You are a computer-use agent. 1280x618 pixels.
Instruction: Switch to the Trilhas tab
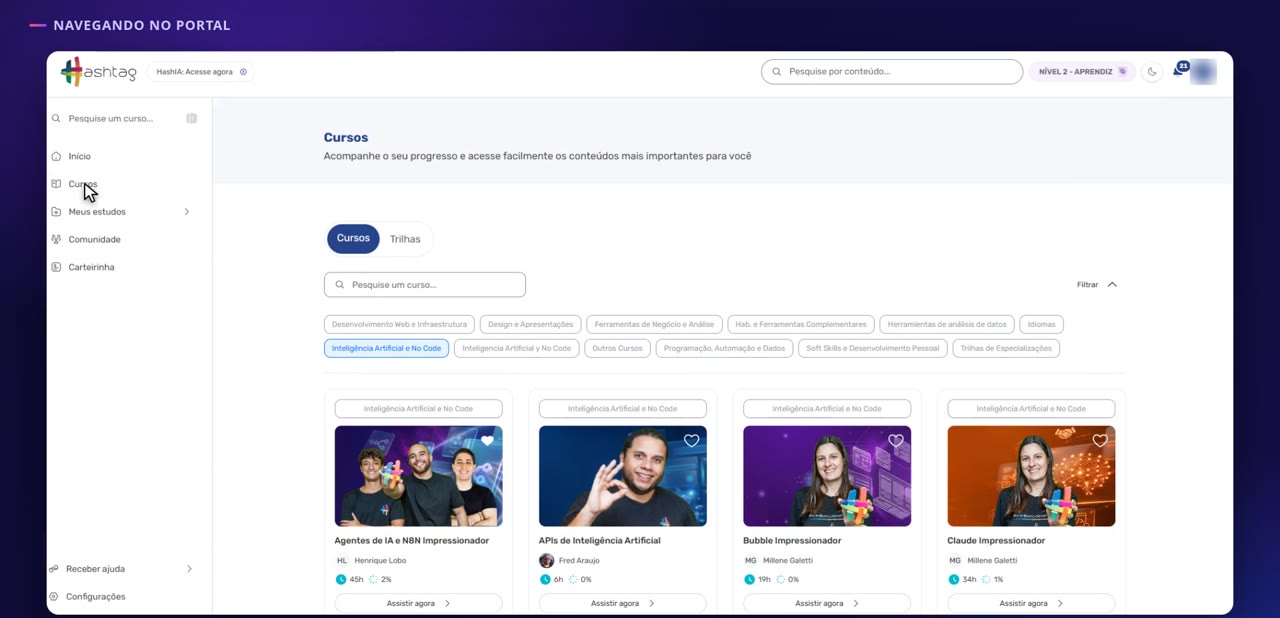[405, 239]
